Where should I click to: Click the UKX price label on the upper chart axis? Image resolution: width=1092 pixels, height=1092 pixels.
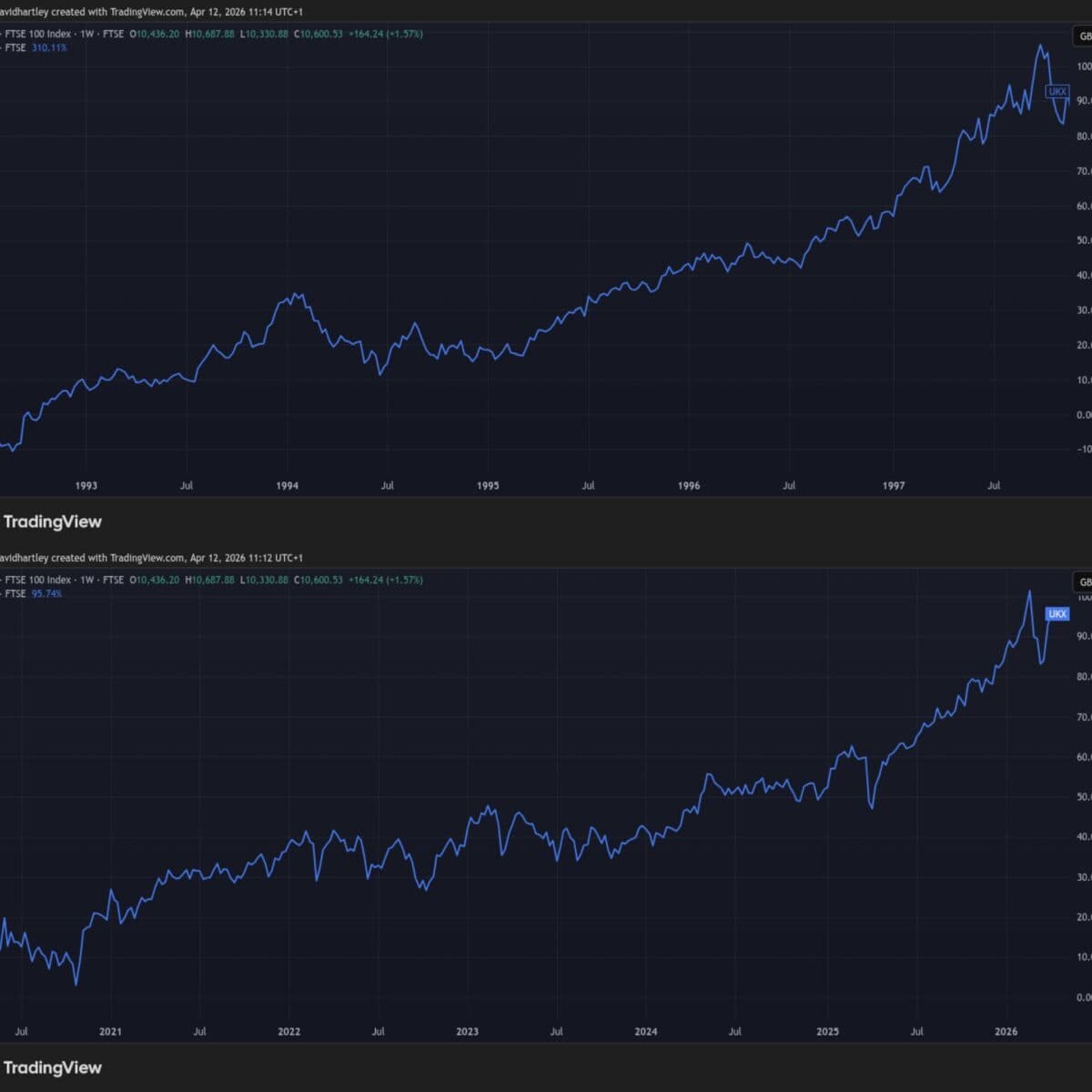point(1057,92)
